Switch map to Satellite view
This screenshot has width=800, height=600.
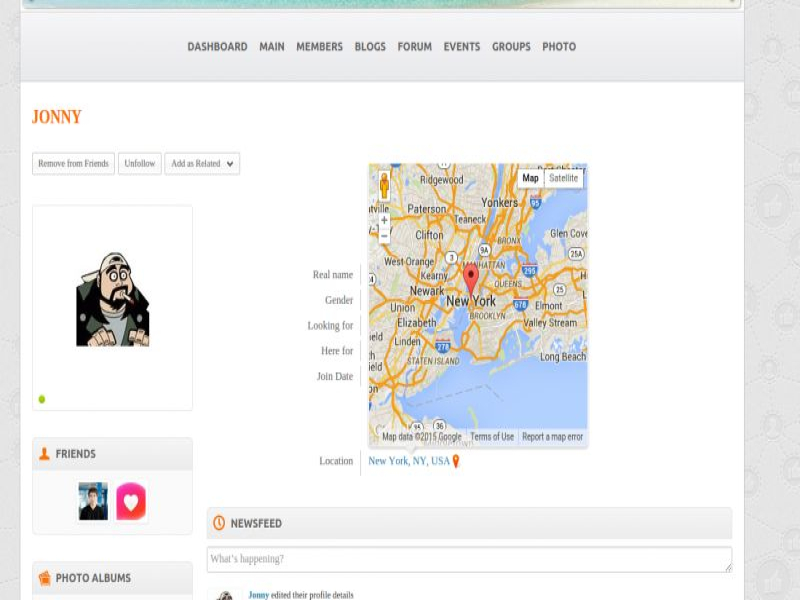(x=563, y=178)
